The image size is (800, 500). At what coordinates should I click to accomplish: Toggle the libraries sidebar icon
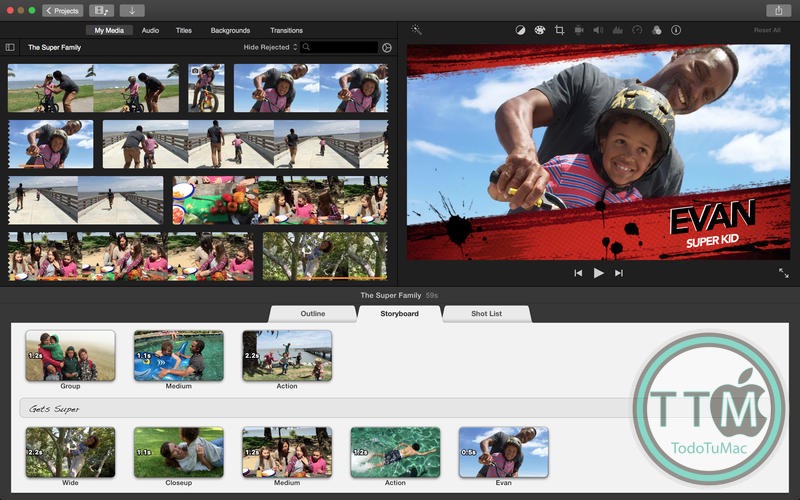click(10, 47)
